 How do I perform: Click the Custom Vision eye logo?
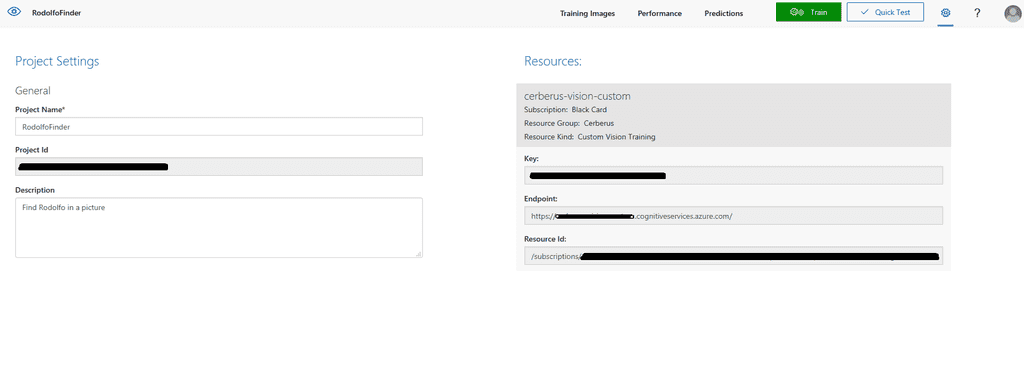[14, 12]
